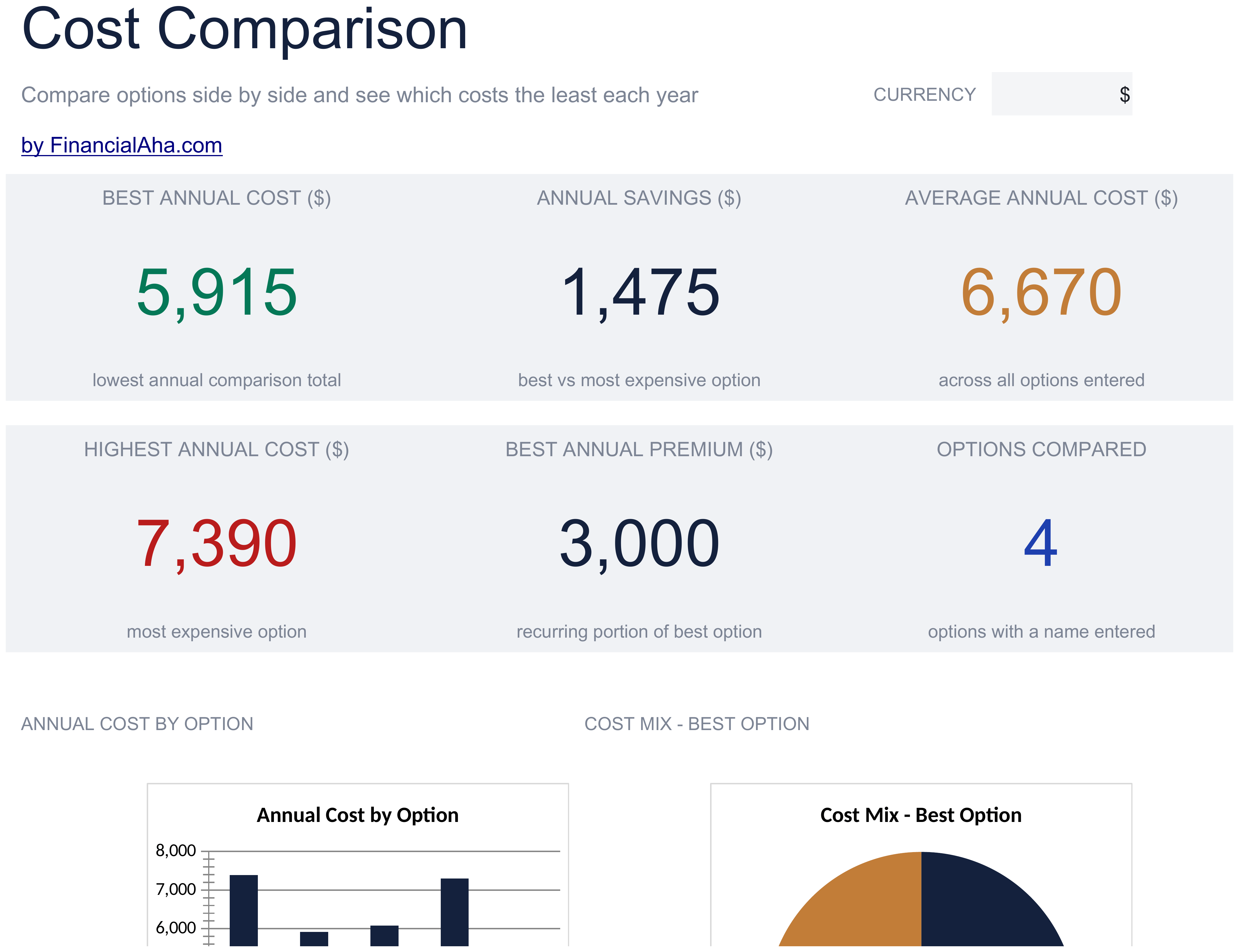Viewport: 1239px width, 952px height.
Task: Click the third bar in the bar chart
Action: point(384,936)
